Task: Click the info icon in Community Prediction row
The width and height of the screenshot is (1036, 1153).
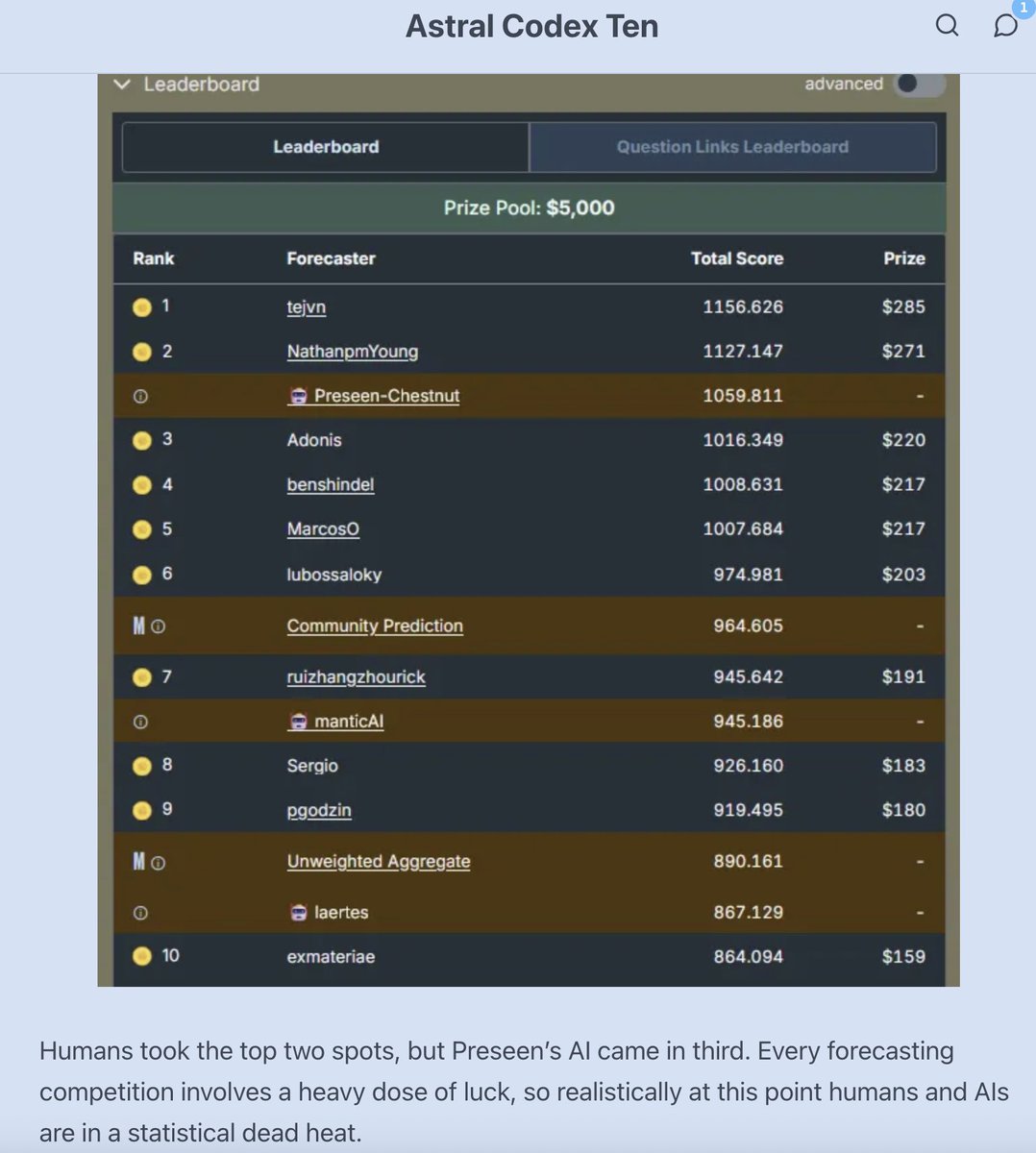Action: [159, 626]
